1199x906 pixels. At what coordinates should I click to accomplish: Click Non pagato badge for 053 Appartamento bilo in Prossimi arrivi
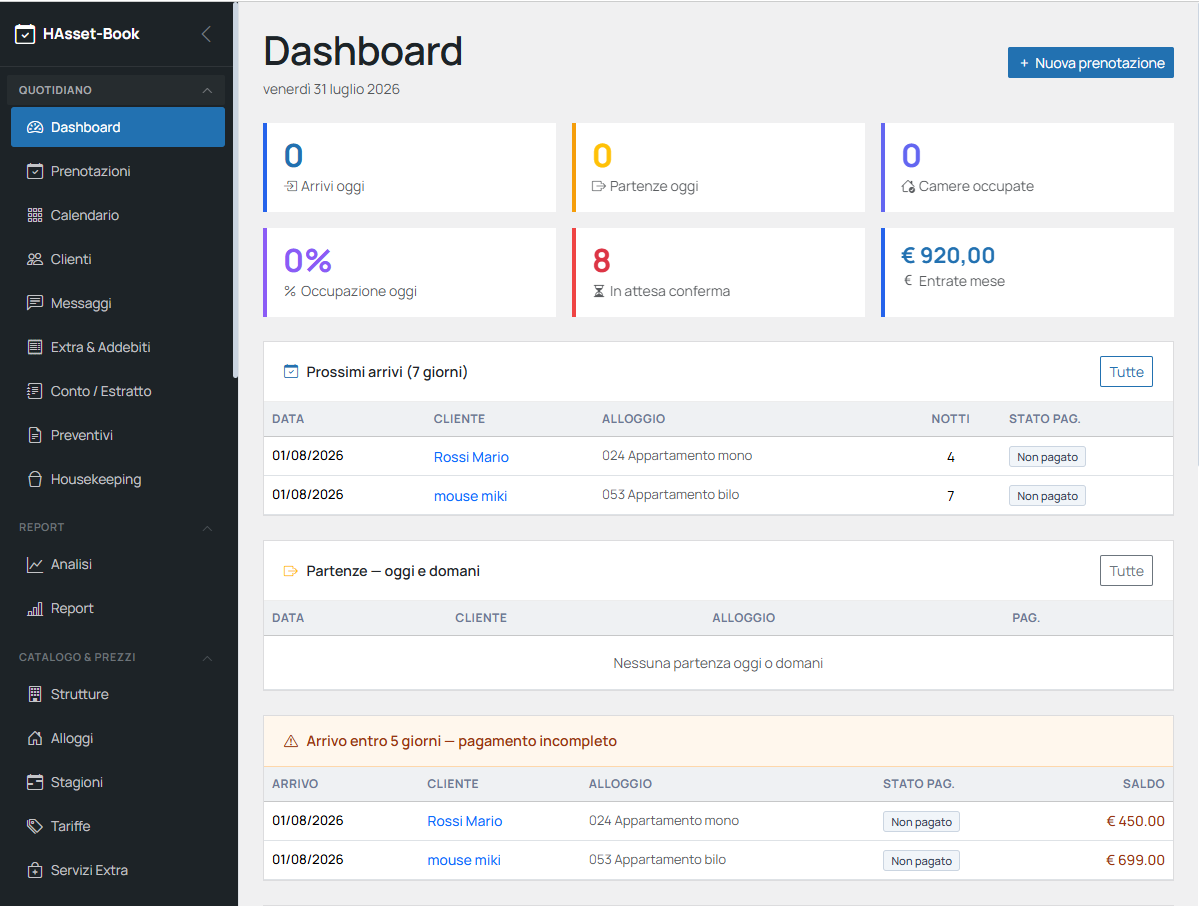pyautogui.click(x=1047, y=496)
